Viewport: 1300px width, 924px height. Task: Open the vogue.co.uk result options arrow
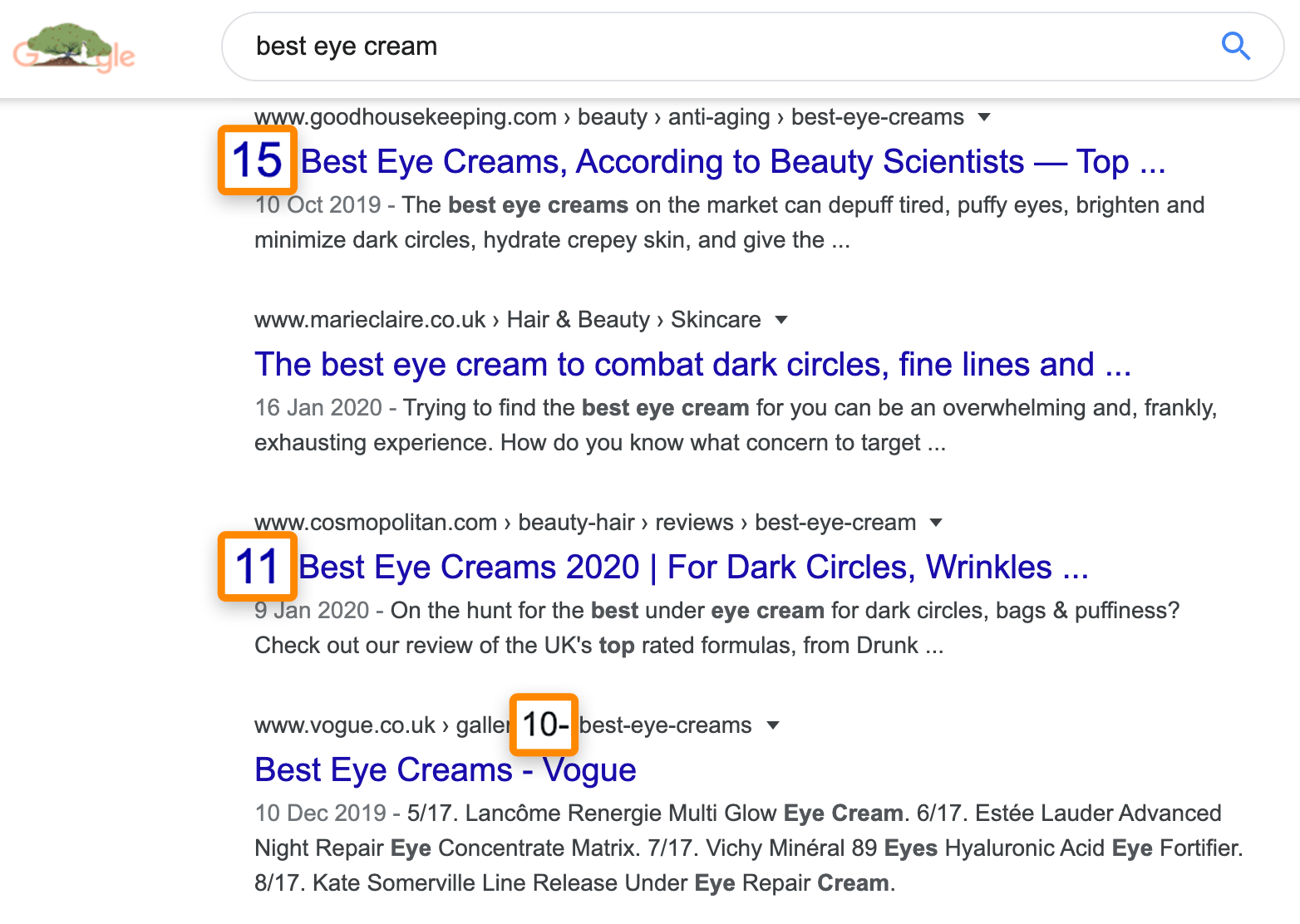click(x=773, y=725)
